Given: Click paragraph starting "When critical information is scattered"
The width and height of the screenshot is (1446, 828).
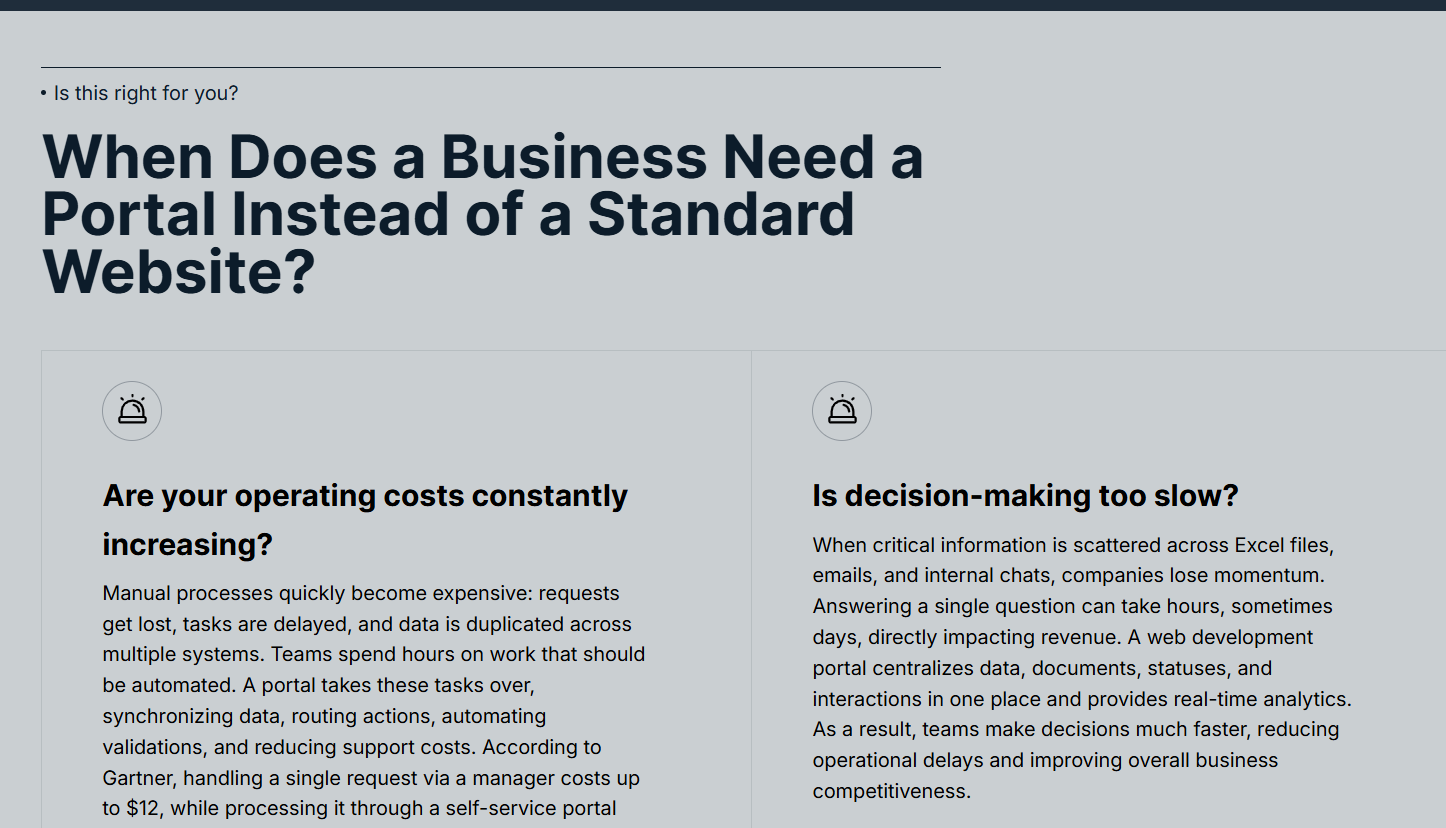Looking at the screenshot, I should pyautogui.click(x=1080, y=668).
